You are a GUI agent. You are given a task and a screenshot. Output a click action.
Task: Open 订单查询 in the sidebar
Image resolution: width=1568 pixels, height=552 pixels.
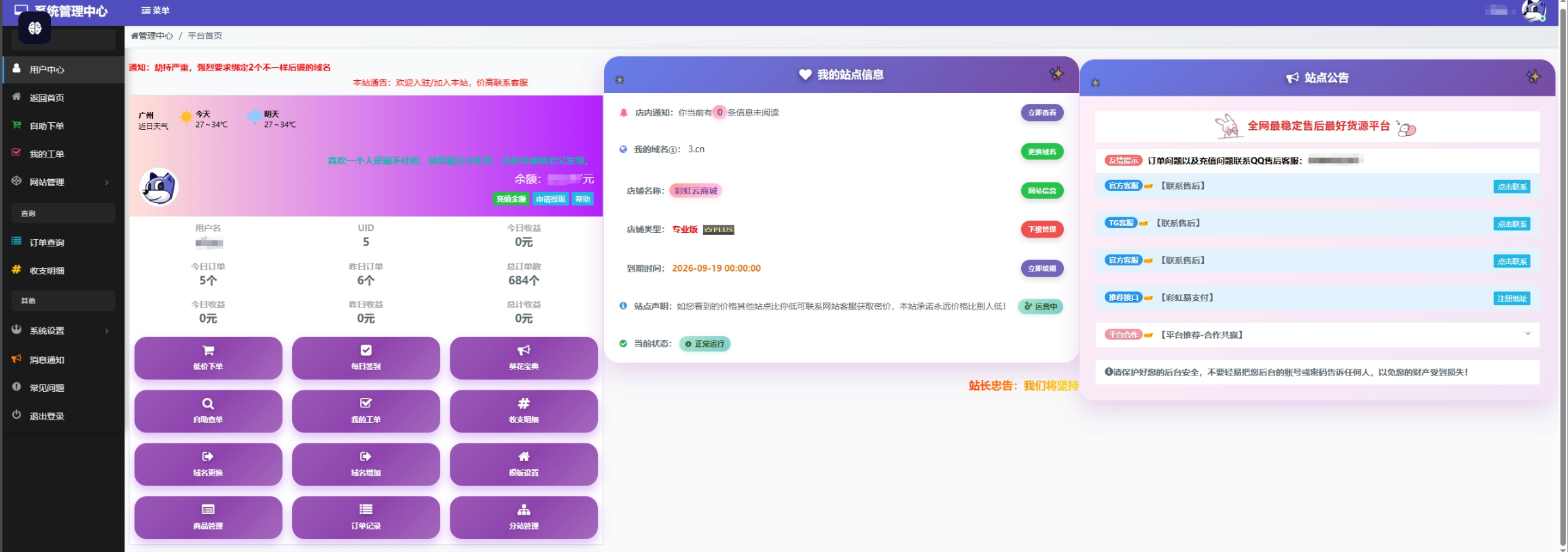pyautogui.click(x=63, y=242)
